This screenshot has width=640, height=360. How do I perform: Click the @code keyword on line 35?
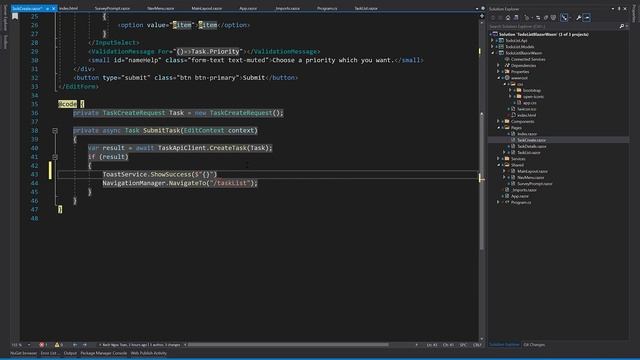tap(67, 104)
